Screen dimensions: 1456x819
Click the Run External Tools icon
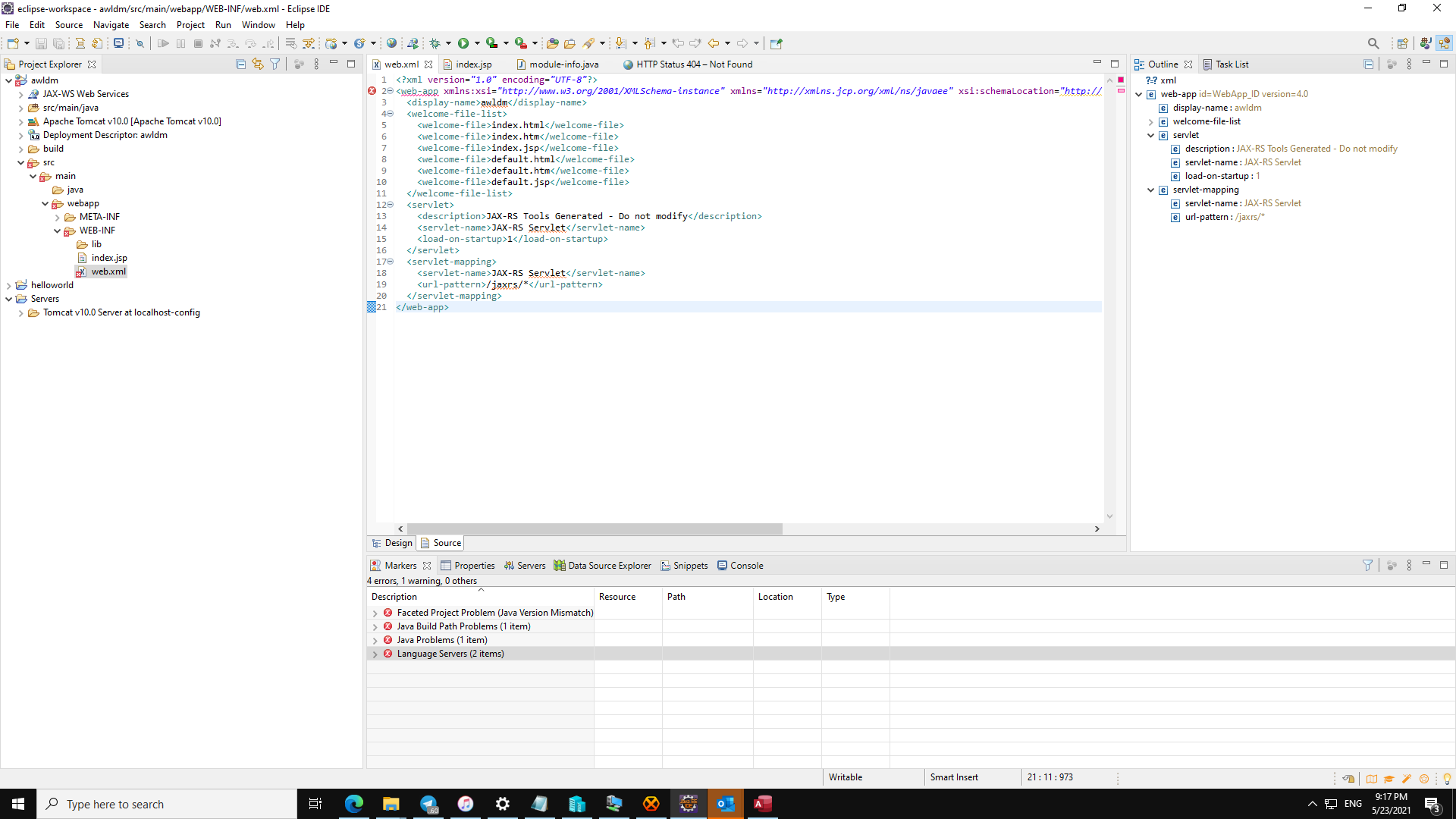point(520,43)
